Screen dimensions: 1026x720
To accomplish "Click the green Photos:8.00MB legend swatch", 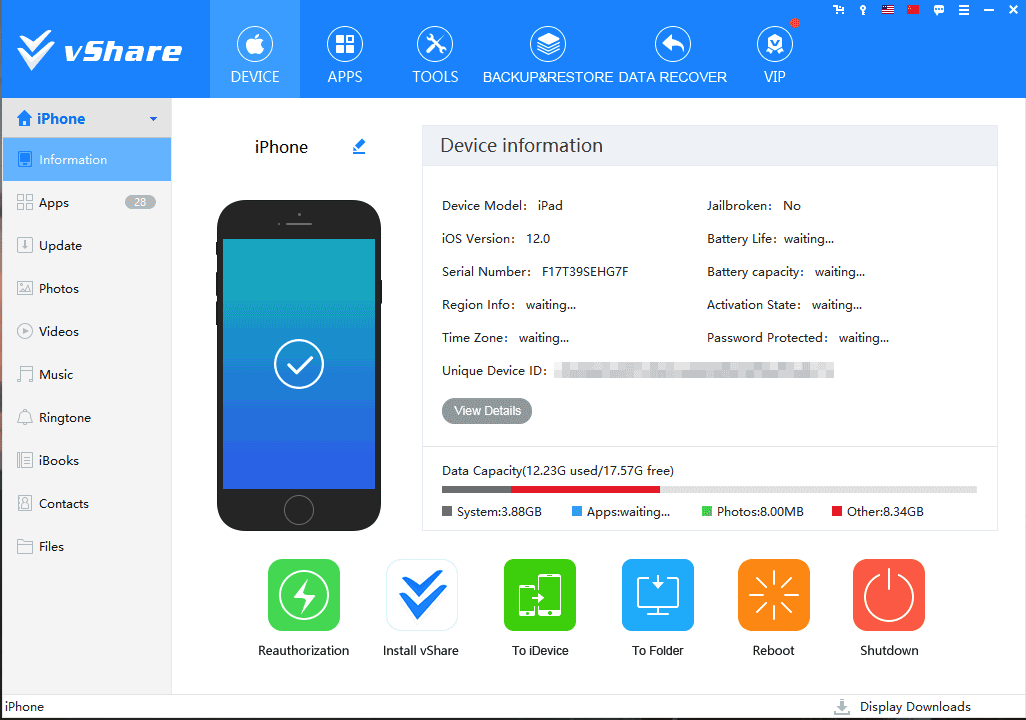I will pyautogui.click(x=707, y=511).
